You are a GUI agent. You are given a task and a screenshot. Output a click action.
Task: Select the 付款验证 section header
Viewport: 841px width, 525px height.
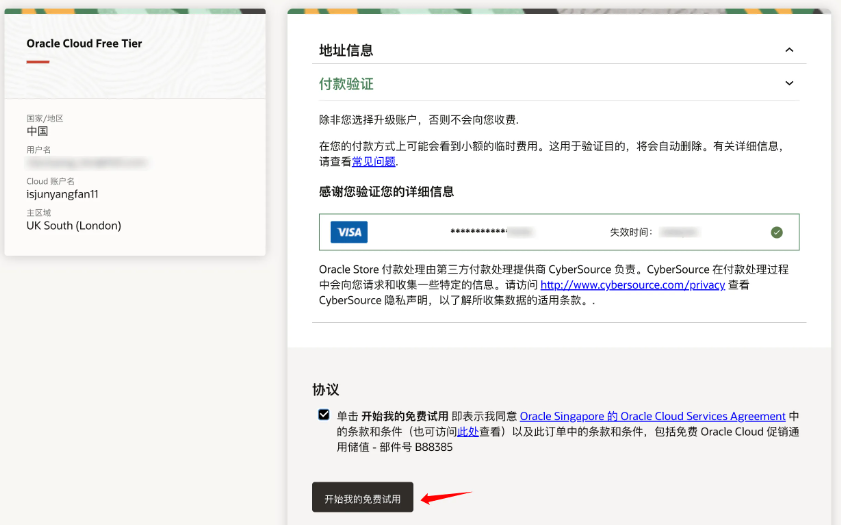(x=346, y=84)
